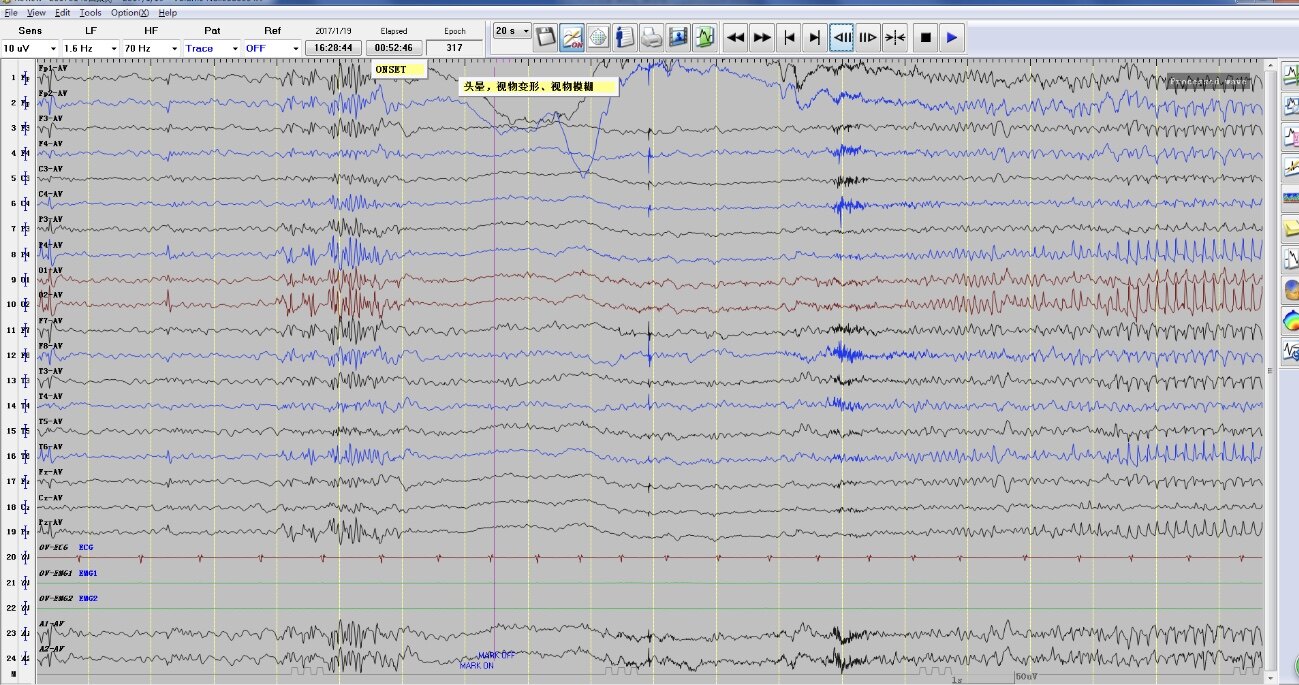The width and height of the screenshot is (1299, 685).
Task: Click the MARK OFF label
Action: tap(497, 656)
